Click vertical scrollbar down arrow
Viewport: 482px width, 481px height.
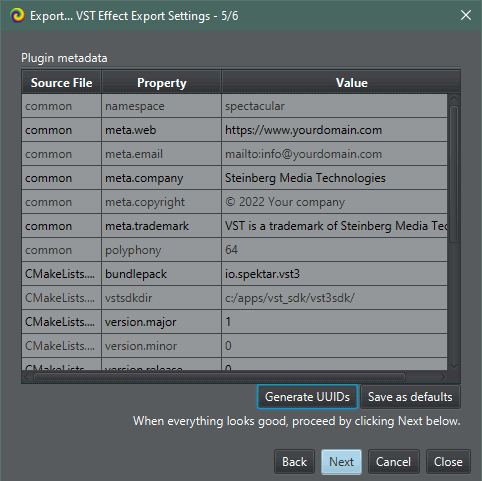click(x=454, y=366)
